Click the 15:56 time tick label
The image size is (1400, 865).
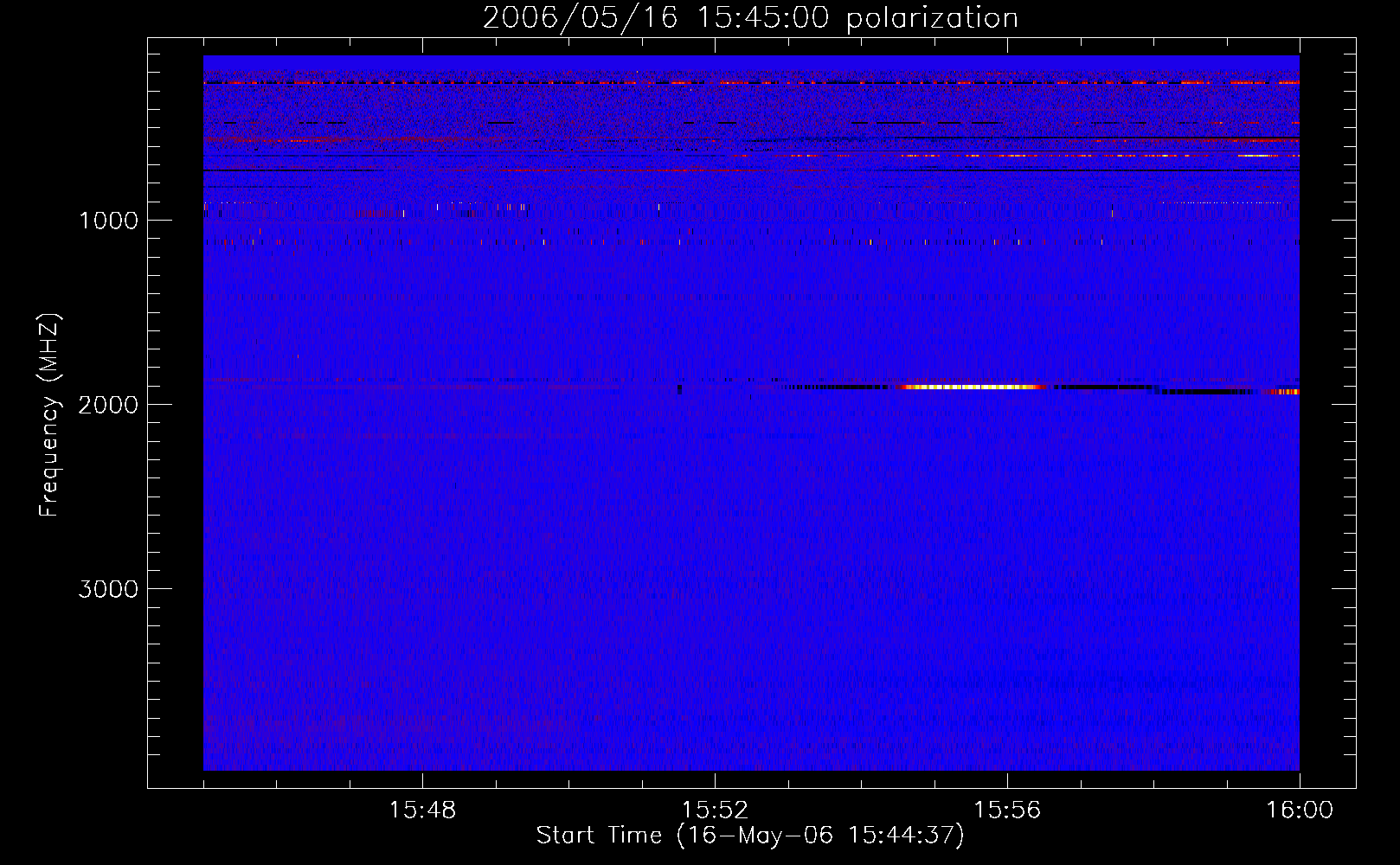[1007, 811]
